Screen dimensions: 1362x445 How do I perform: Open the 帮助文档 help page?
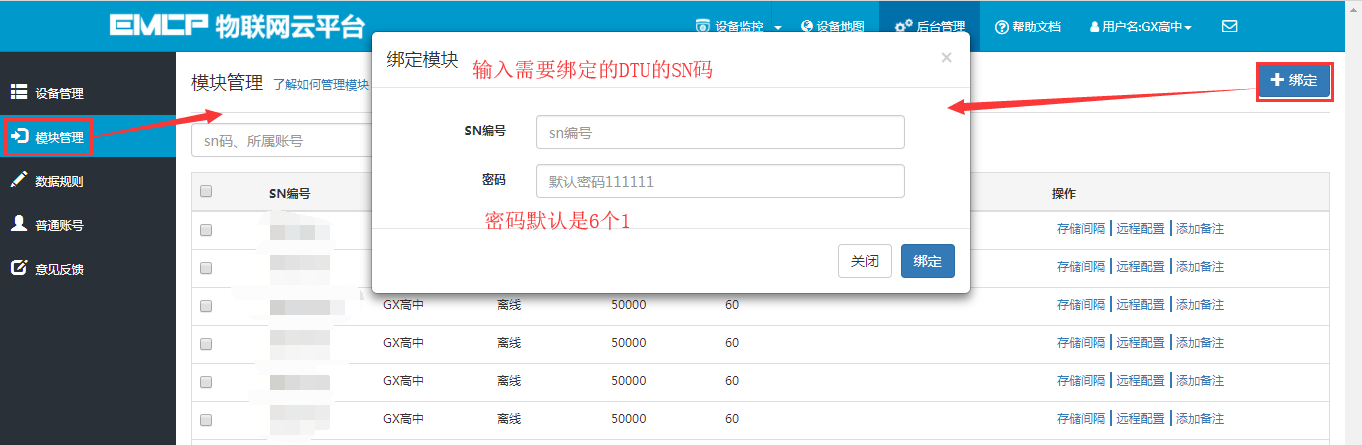tap(1028, 26)
